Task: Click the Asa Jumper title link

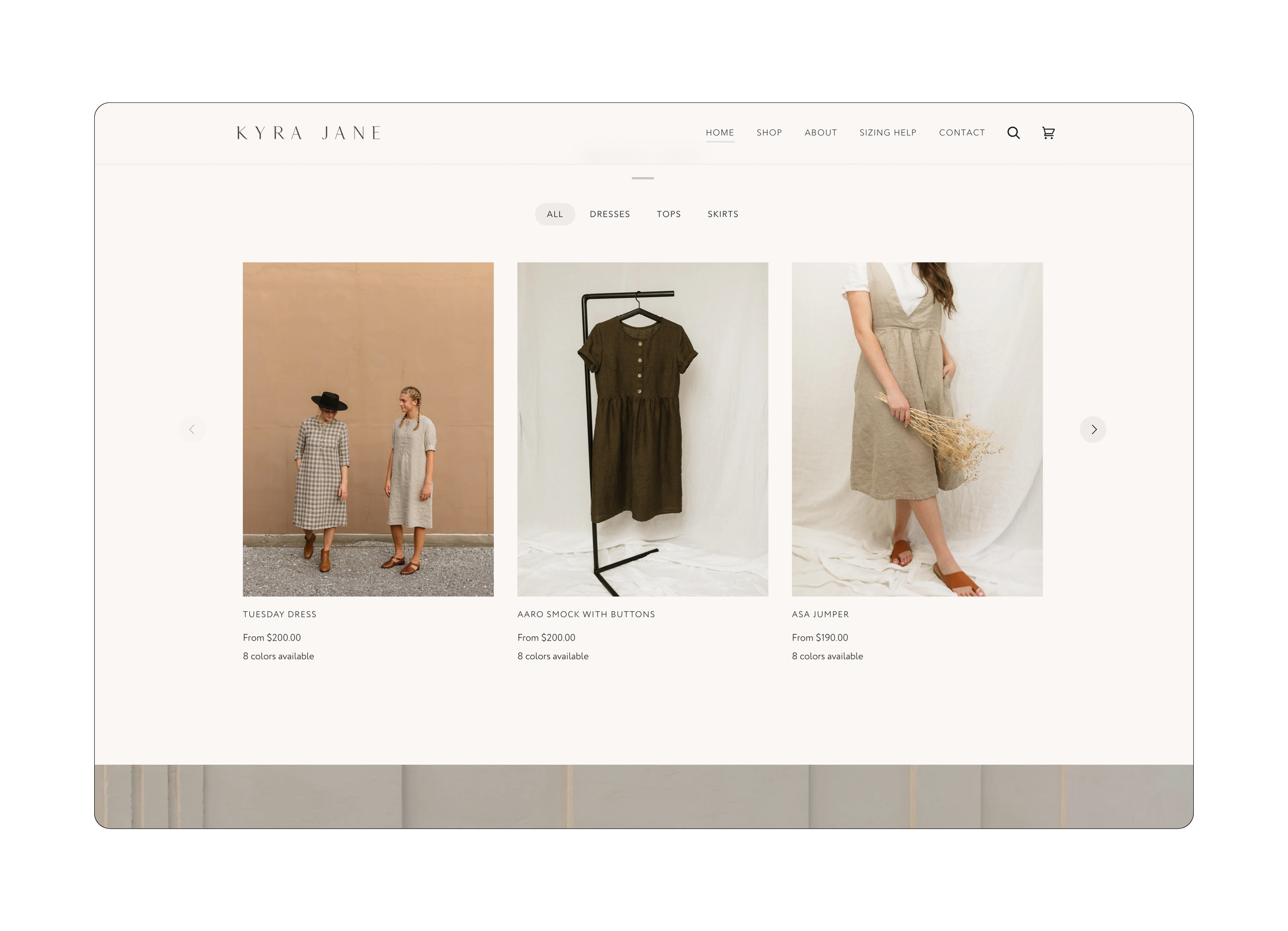Action: (x=820, y=614)
